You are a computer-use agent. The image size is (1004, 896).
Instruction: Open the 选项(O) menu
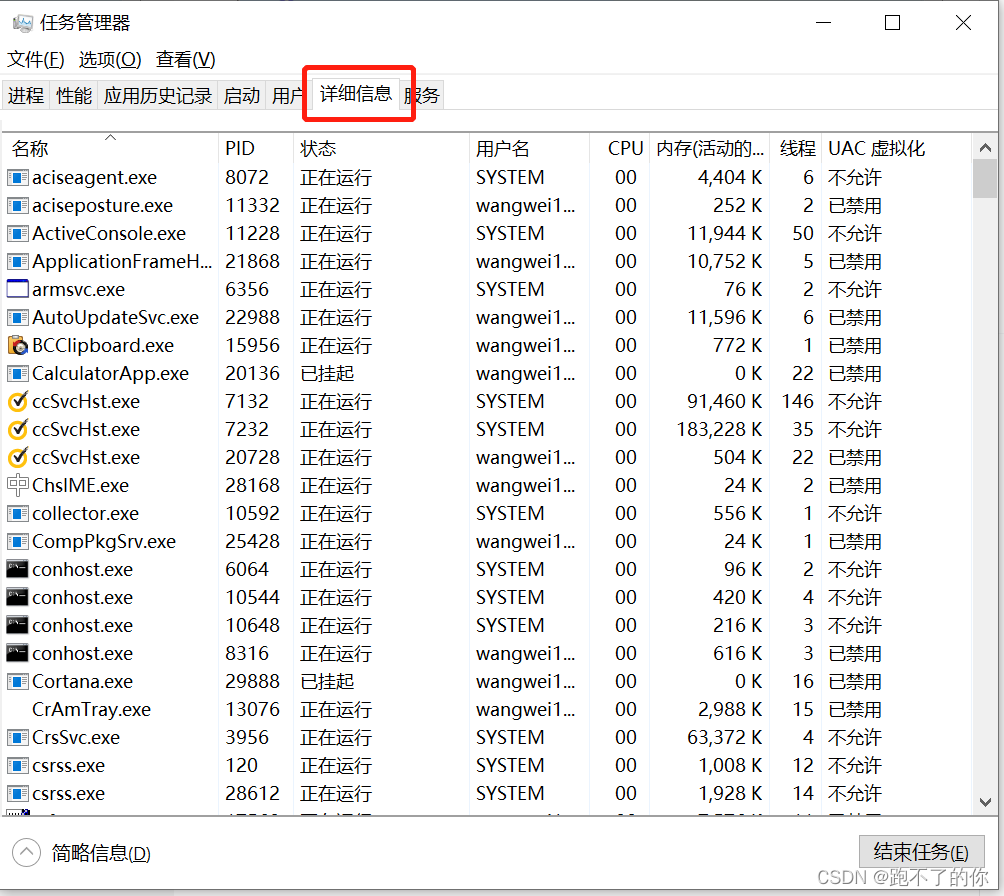[x=110, y=60]
